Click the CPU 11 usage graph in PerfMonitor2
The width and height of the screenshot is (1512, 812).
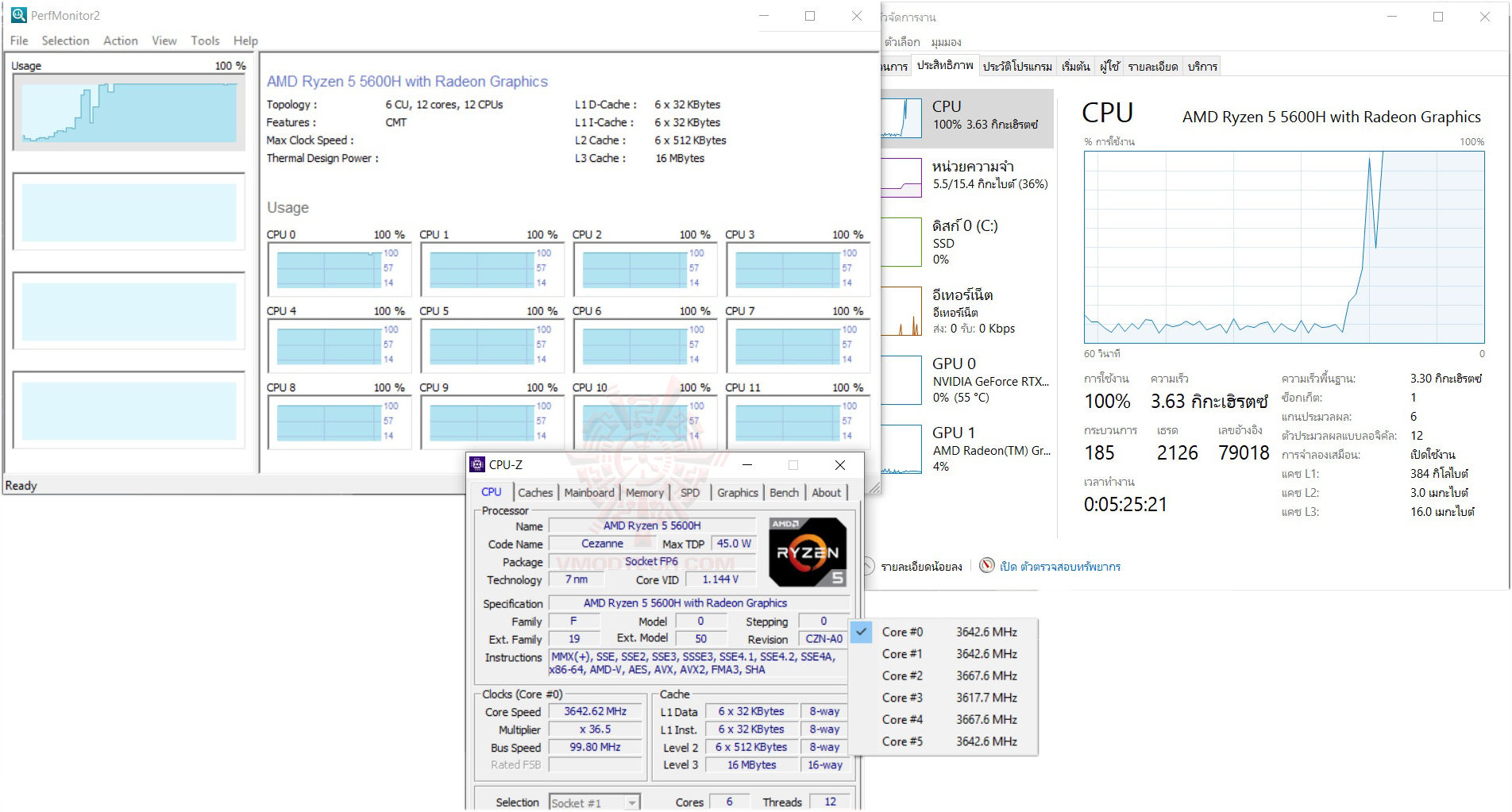pos(797,423)
